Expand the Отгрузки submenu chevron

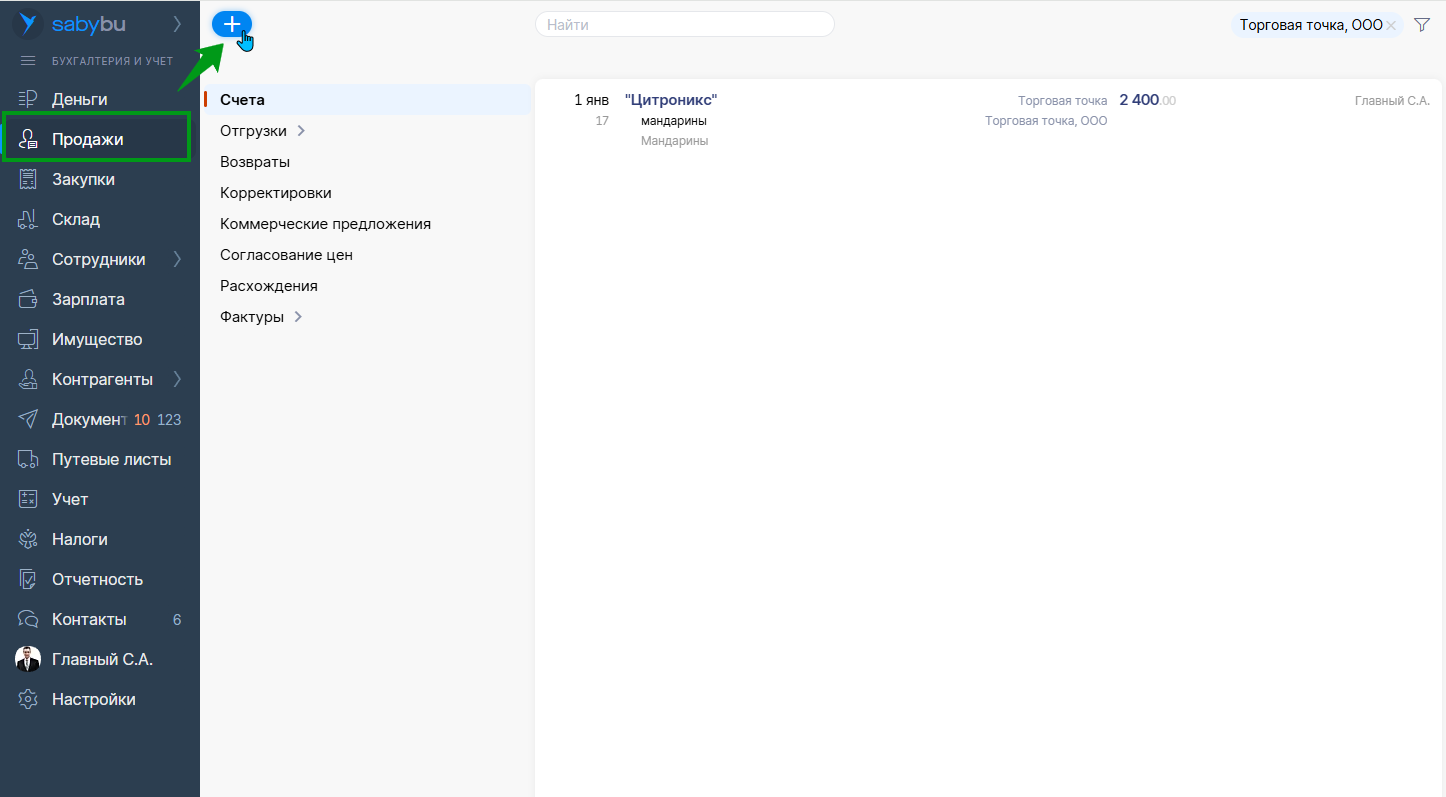[x=301, y=131]
